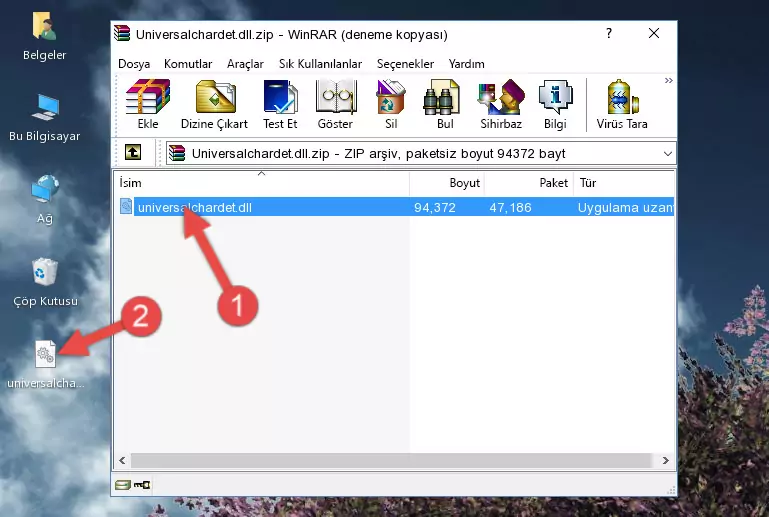Sort by the Tür column header
Image resolution: width=769 pixels, height=517 pixels.
[624, 182]
